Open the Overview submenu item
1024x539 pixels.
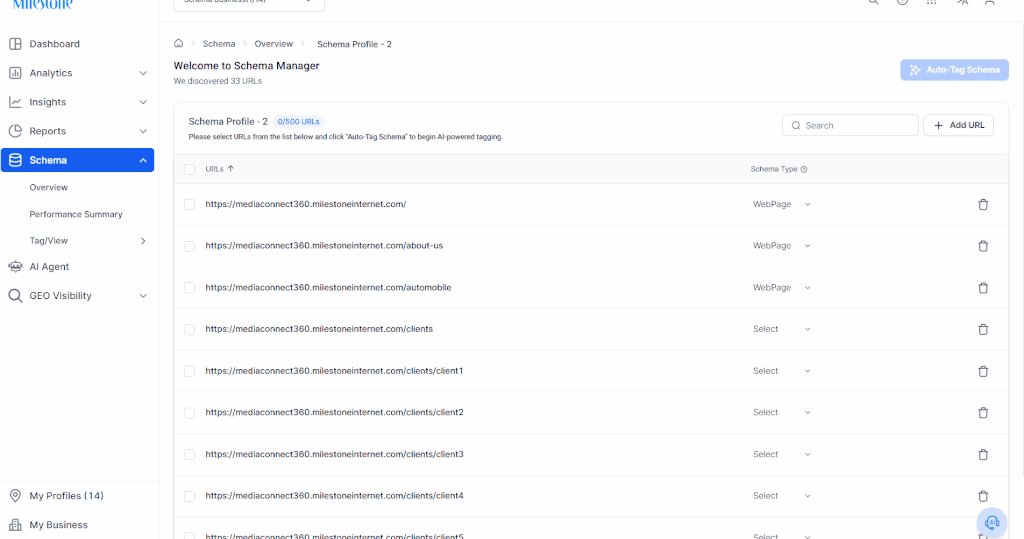(x=48, y=188)
